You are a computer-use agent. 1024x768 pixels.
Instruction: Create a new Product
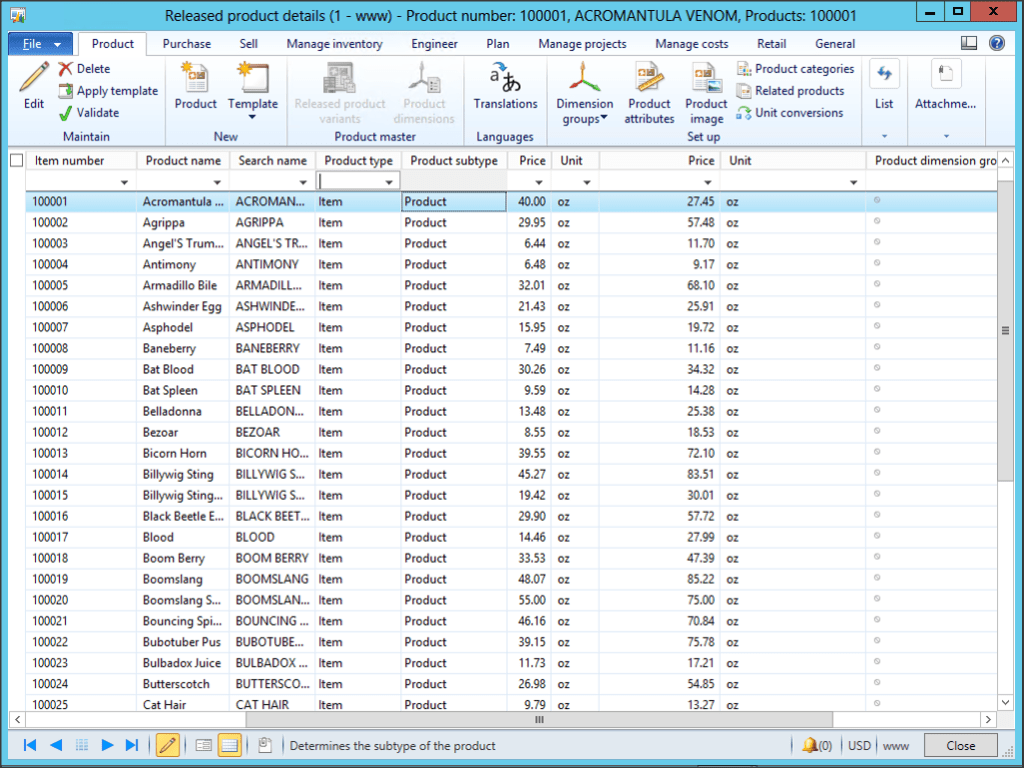click(195, 90)
